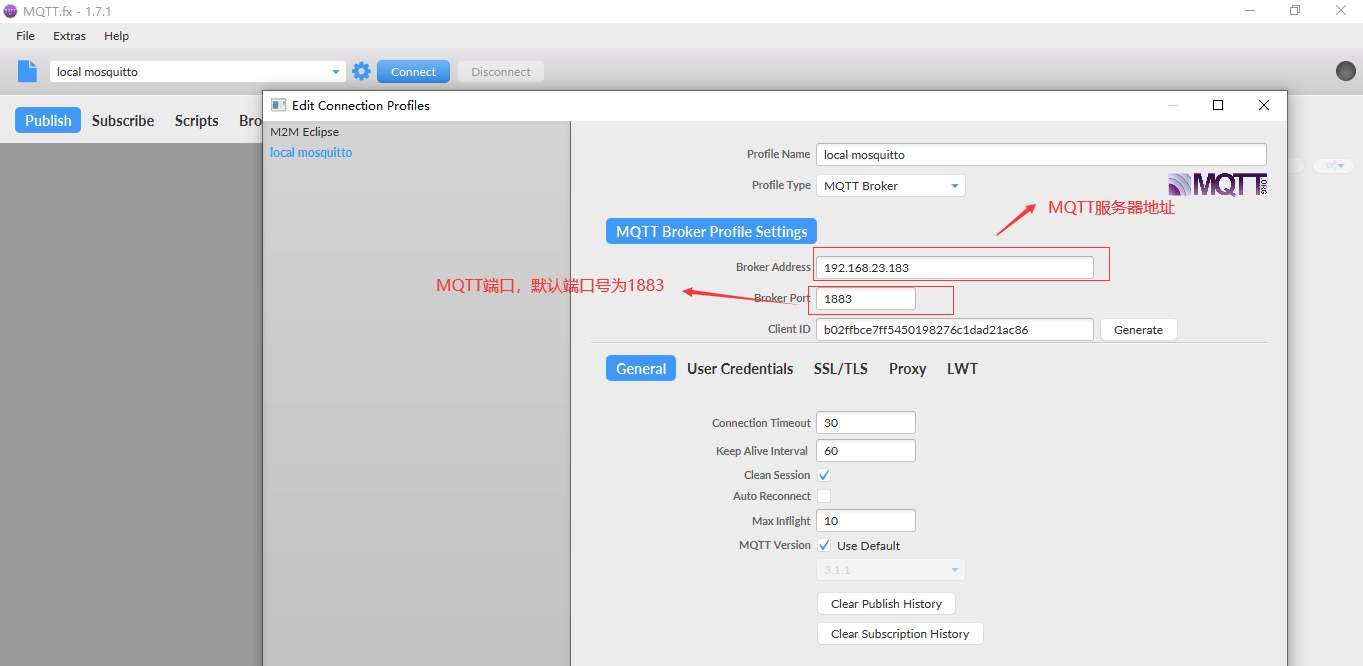
Task: Click the connection profile file icon
Action: tap(27, 71)
